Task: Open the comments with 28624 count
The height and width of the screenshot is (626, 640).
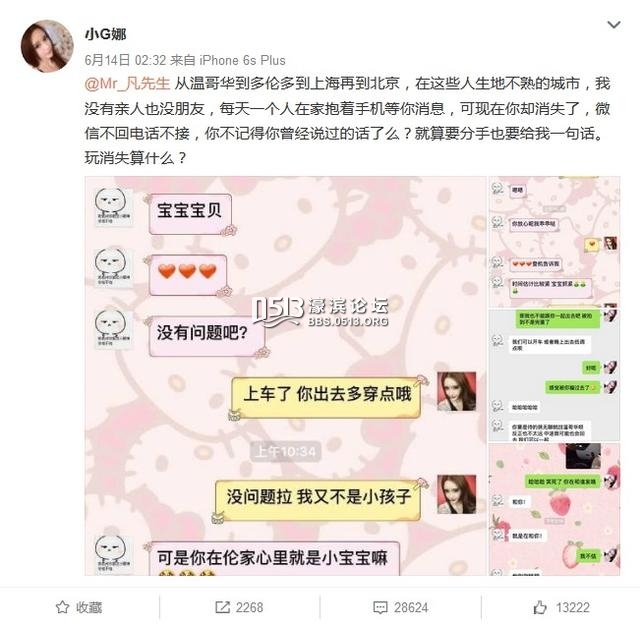Action: click(x=400, y=607)
